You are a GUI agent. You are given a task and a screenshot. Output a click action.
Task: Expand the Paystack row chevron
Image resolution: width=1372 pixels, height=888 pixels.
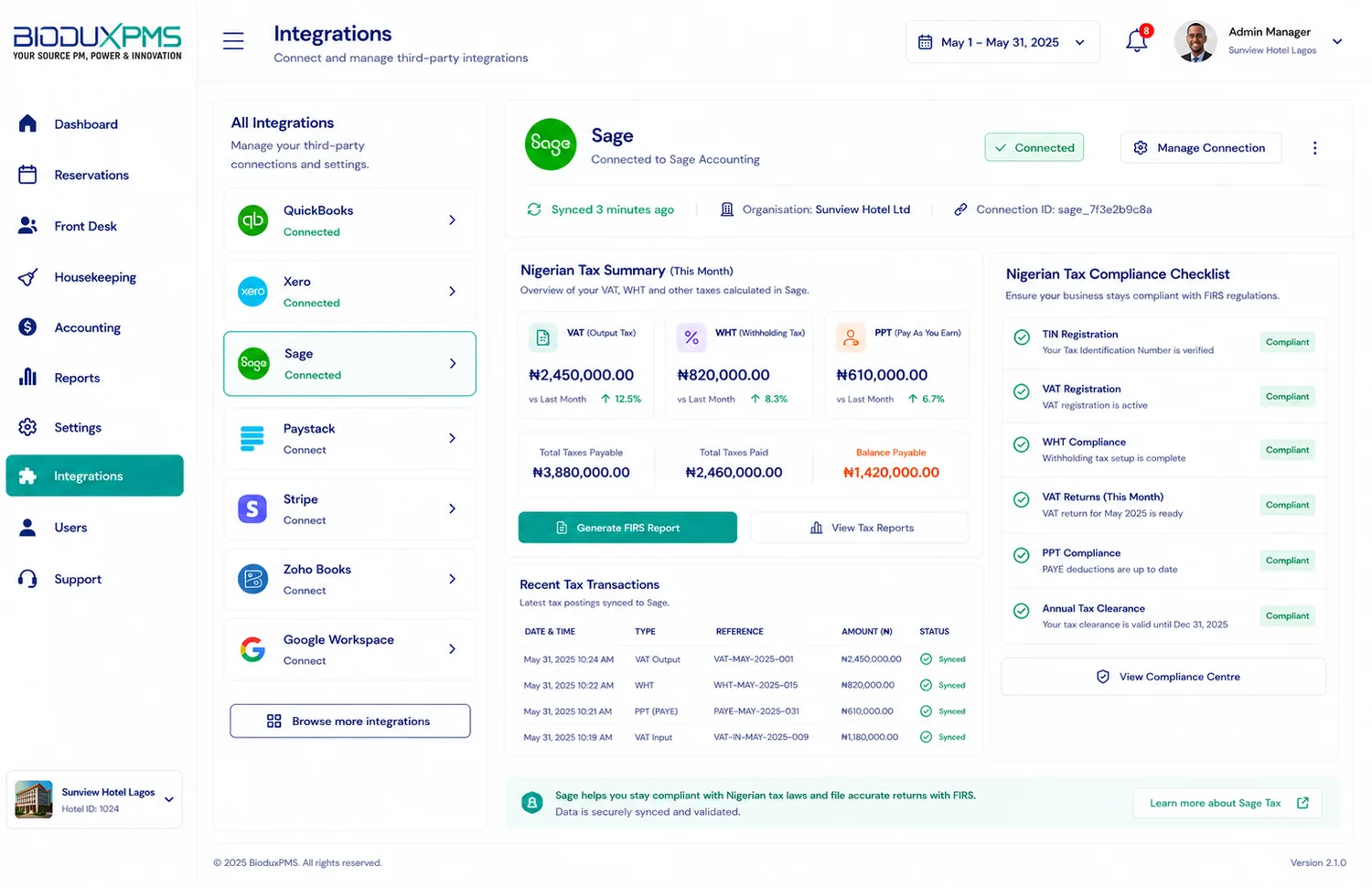tap(453, 439)
